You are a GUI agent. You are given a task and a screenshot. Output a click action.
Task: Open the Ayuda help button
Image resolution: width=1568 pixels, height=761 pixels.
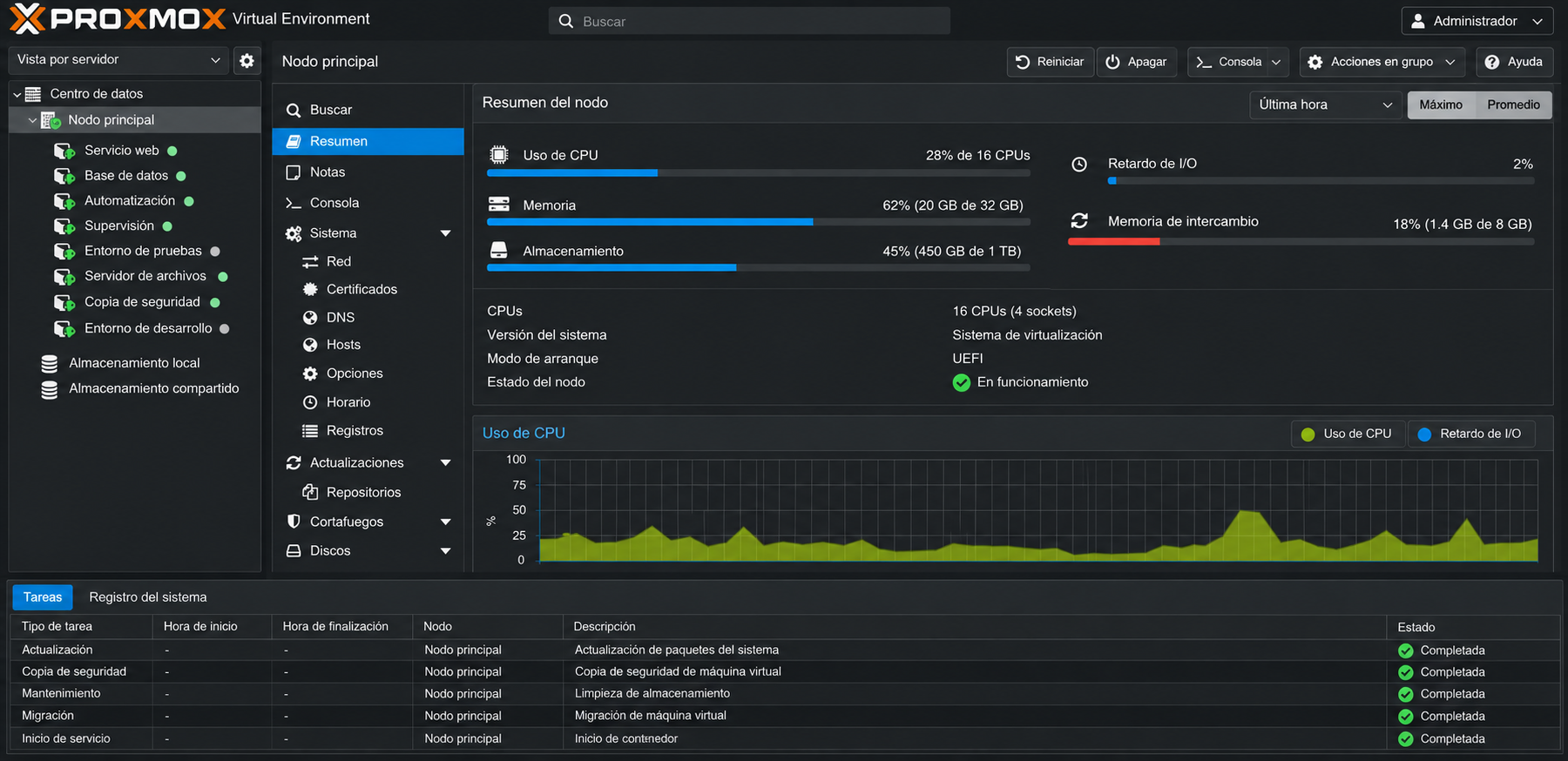click(1514, 62)
